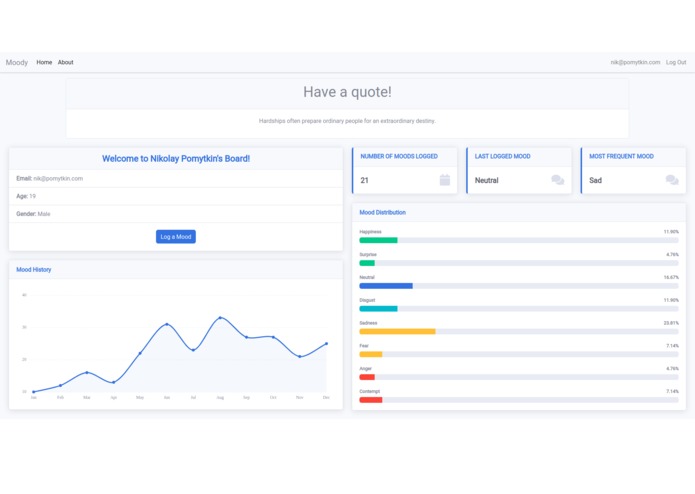Click the Moody brand logo
This screenshot has height=494, width=695.
pyautogui.click(x=17, y=62)
